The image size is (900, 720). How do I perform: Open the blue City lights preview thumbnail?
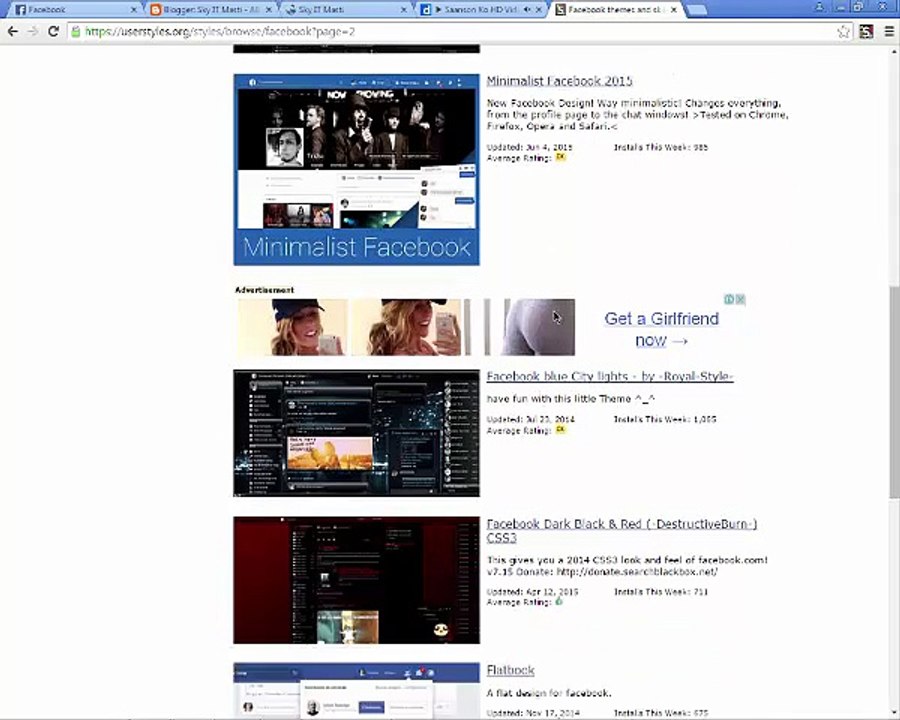click(356, 433)
